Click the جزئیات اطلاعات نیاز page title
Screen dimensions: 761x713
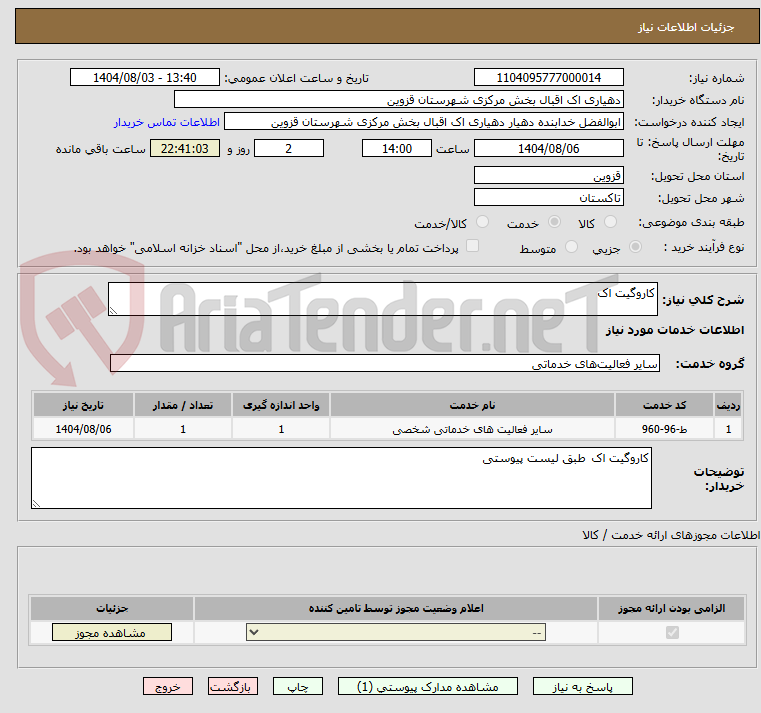click(x=685, y=27)
